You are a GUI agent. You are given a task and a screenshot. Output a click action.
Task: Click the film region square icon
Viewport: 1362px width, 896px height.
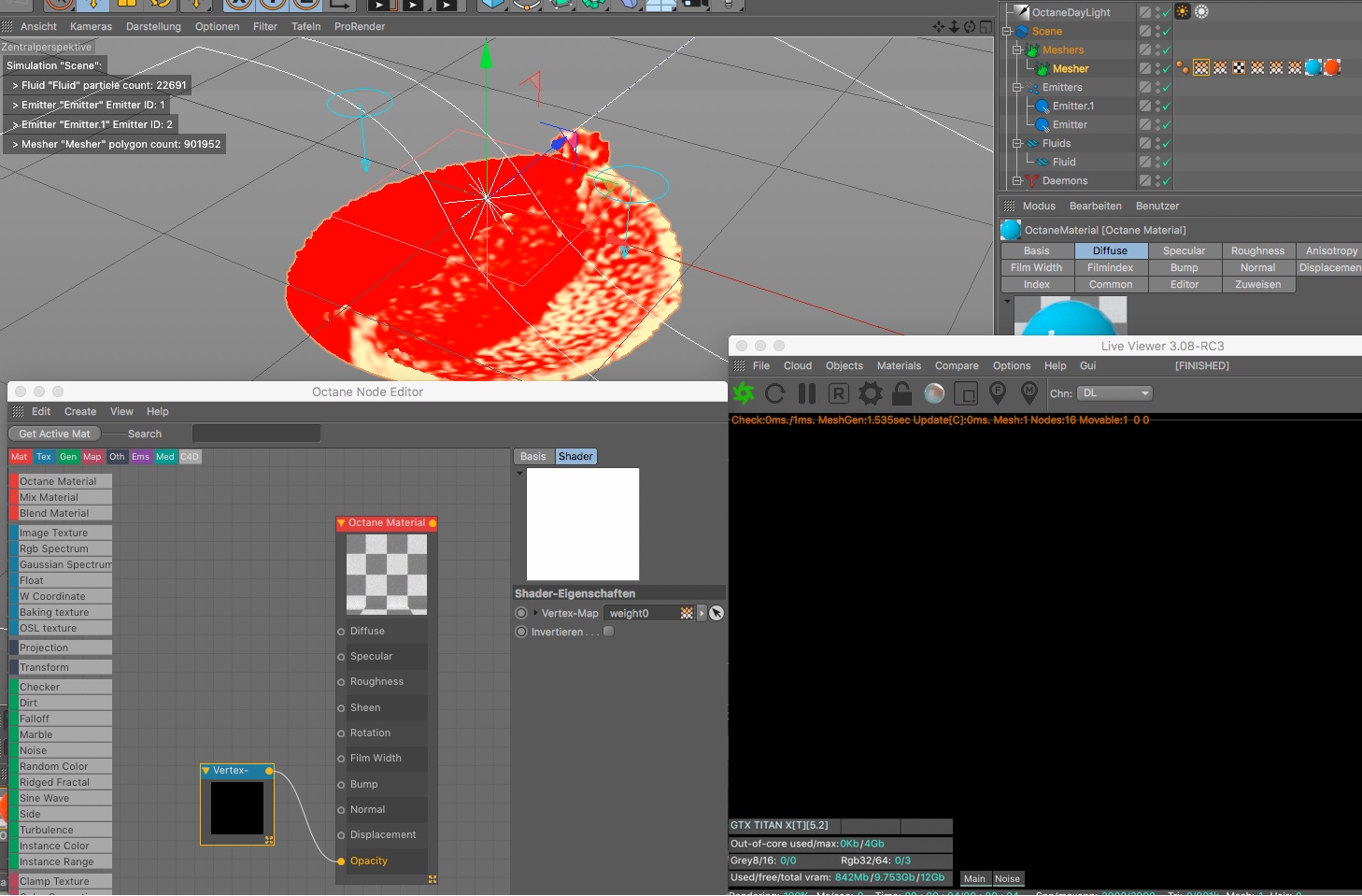click(966, 393)
